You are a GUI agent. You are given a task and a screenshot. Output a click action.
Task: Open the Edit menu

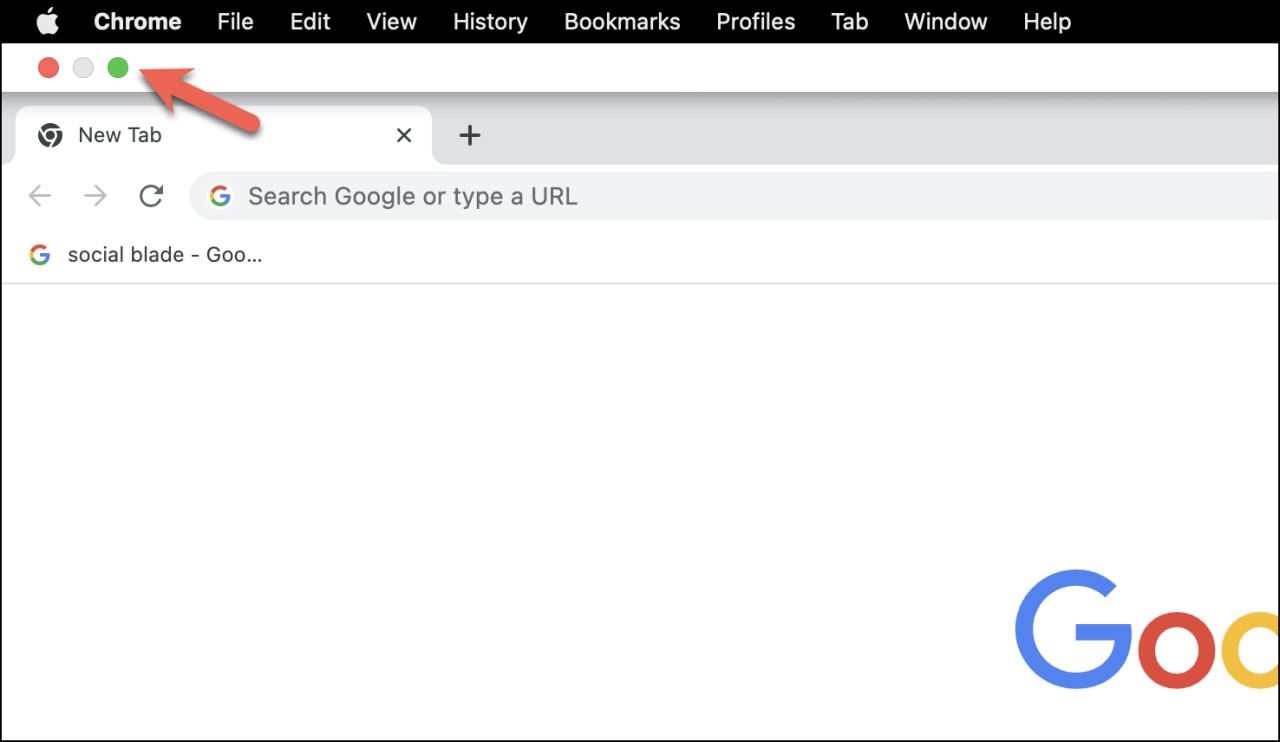pyautogui.click(x=310, y=21)
